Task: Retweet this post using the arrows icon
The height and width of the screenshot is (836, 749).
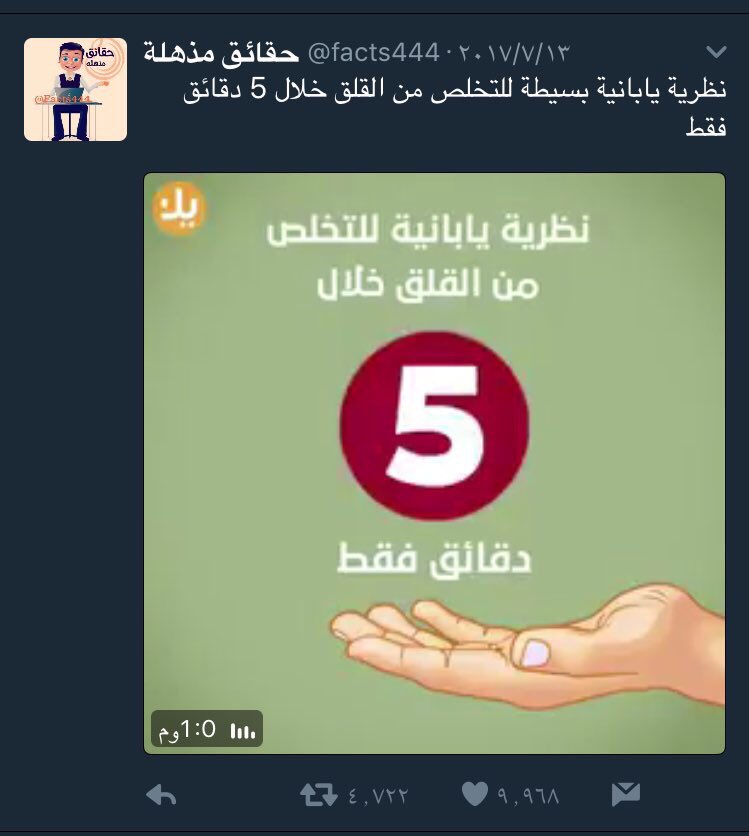Action: click(x=318, y=794)
